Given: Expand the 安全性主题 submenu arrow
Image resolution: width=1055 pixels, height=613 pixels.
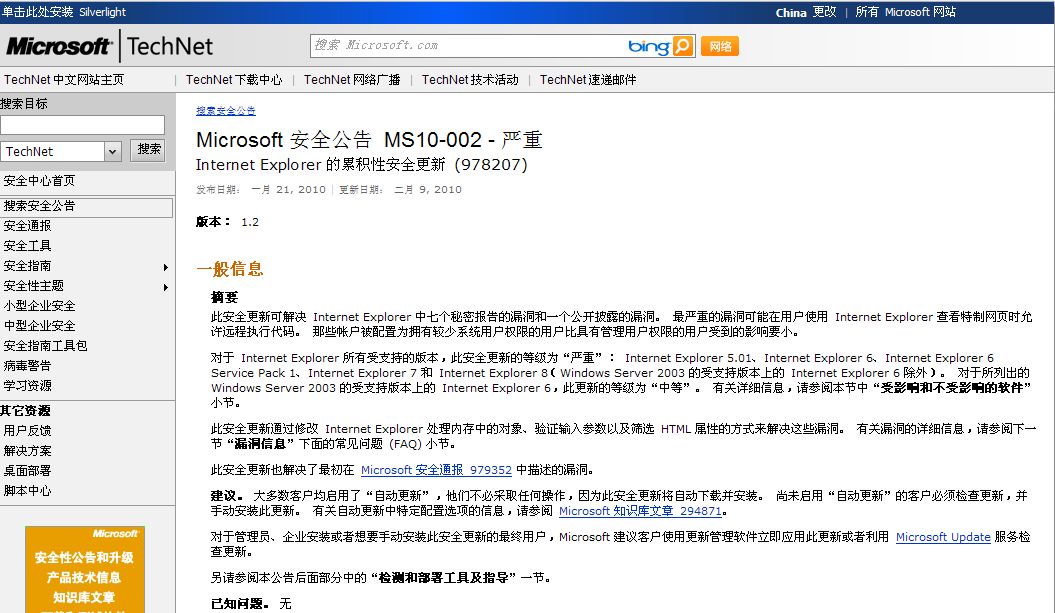Looking at the screenshot, I should (x=166, y=287).
